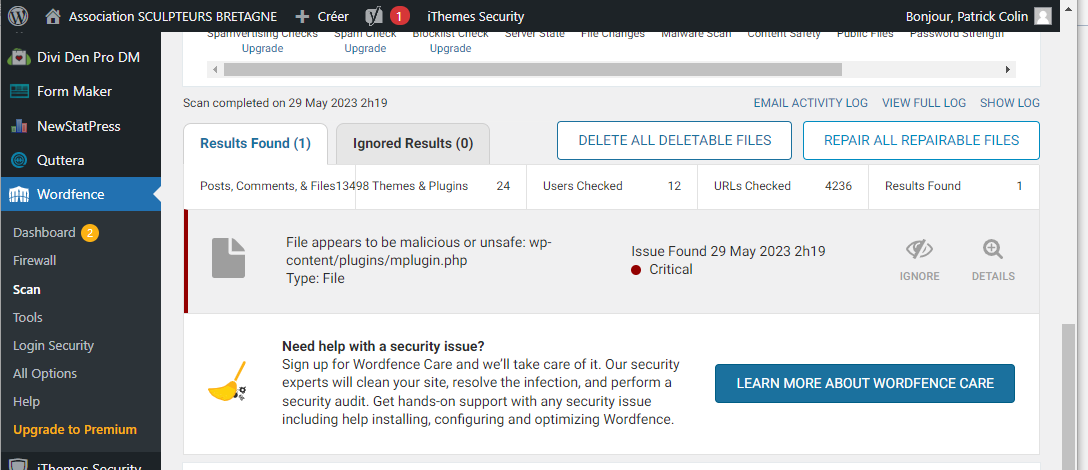Open Divi Den Pro DM icon

[x=18, y=57]
